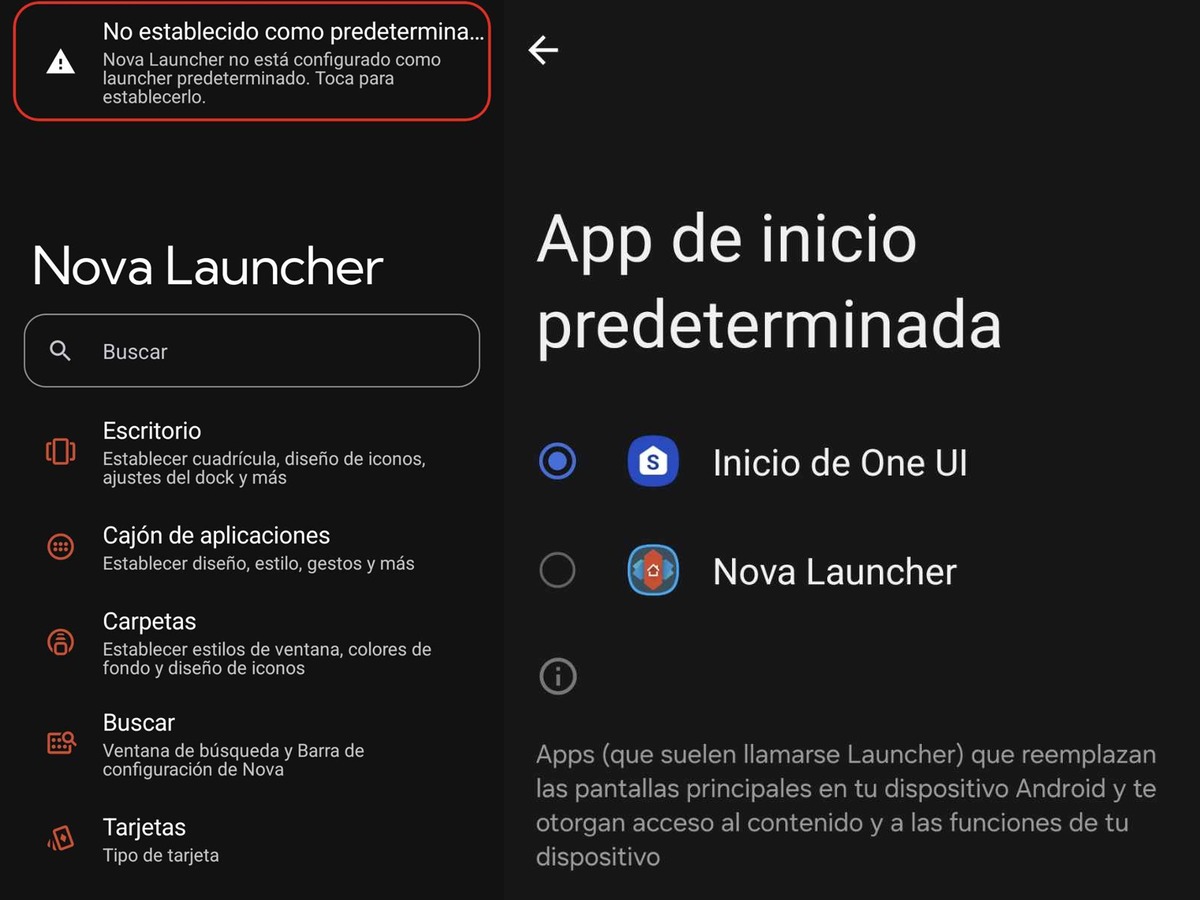Viewport: 1200px width, 900px height.
Task: Tap the Escritorio phone icon
Action: point(61,452)
